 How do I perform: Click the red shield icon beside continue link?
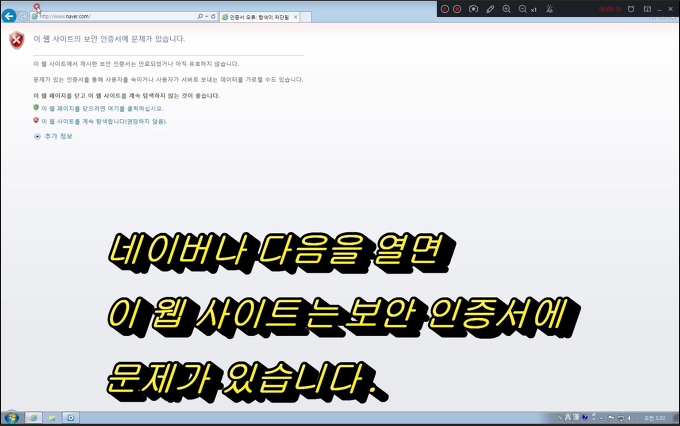36,120
